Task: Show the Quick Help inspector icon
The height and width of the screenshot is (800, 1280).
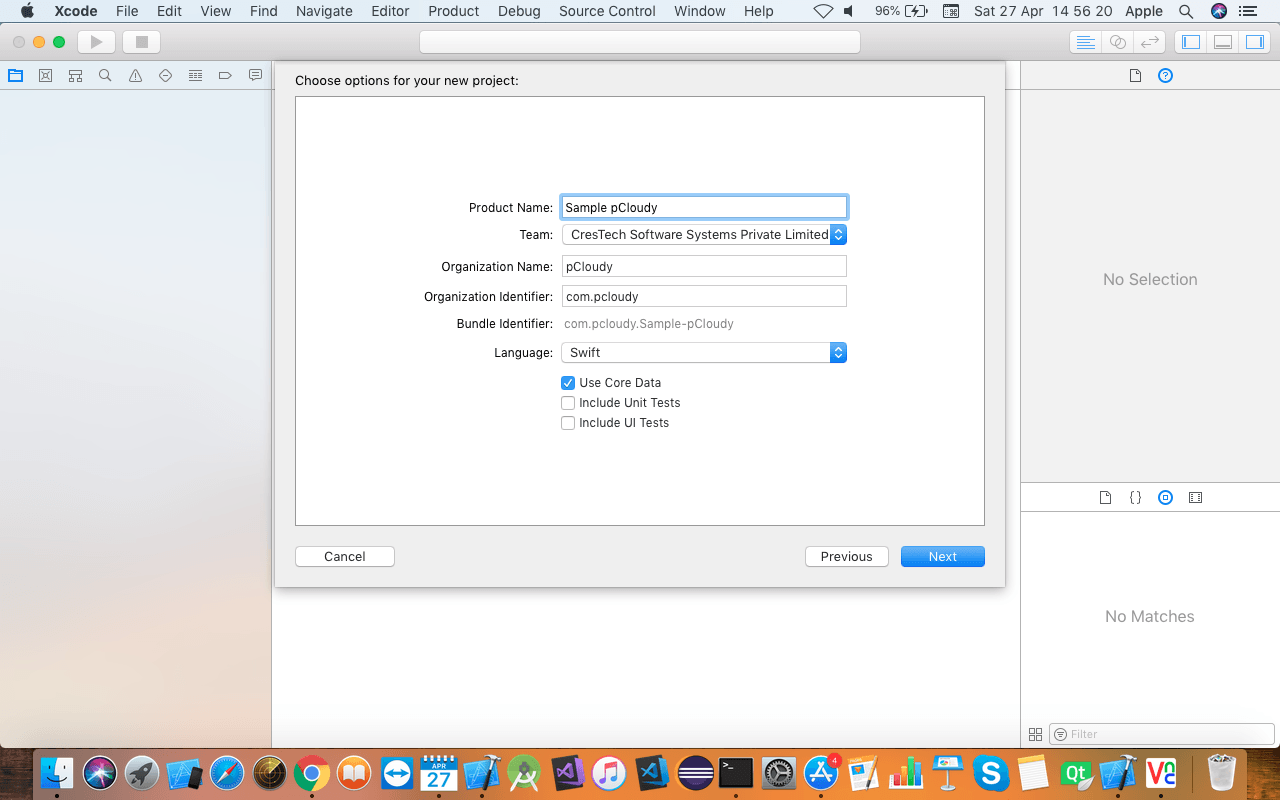Action: point(1165,76)
